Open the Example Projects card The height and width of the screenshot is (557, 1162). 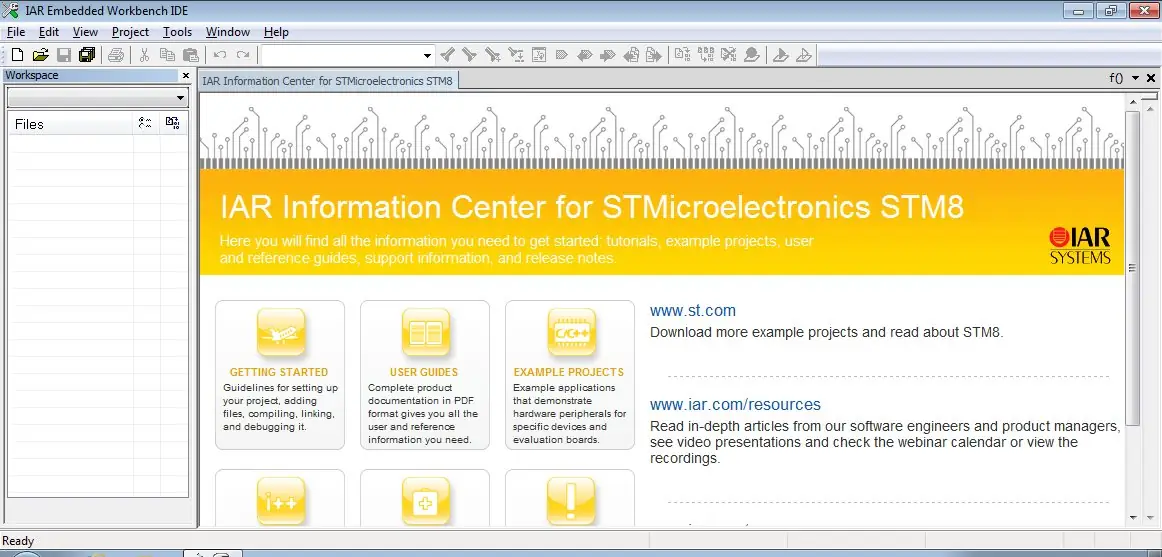[x=570, y=375]
